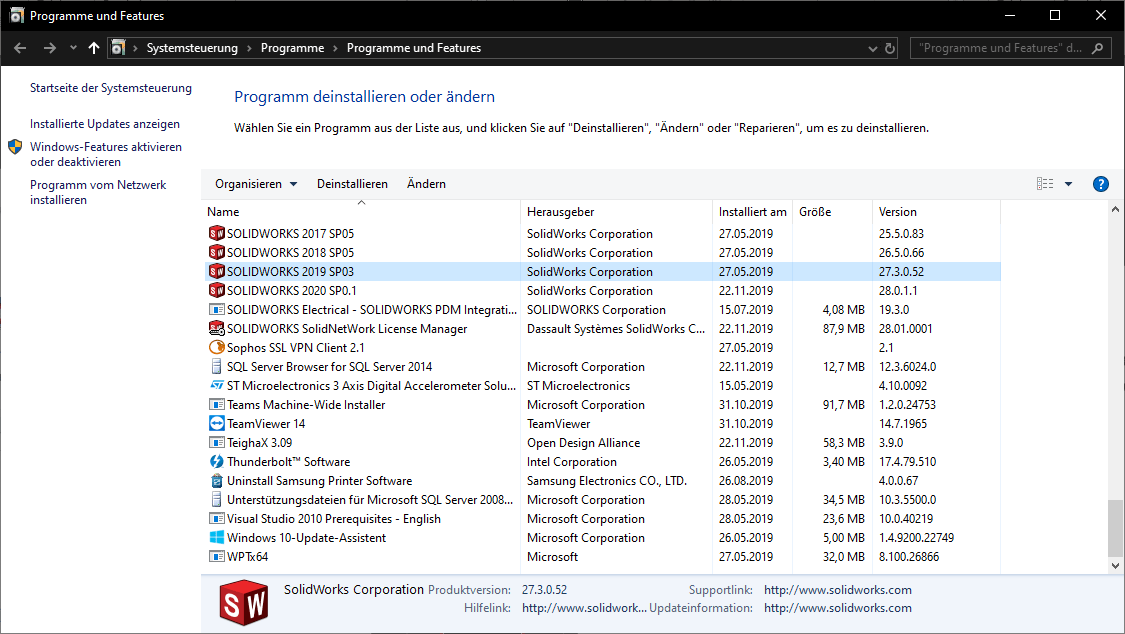The height and width of the screenshot is (634, 1125).
Task: Sort by the Version column header
Action: coord(936,212)
